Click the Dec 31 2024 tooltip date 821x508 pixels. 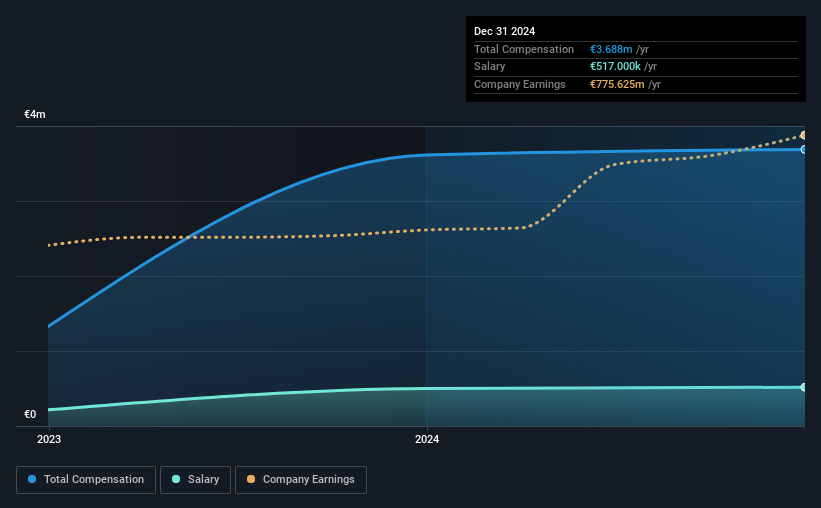click(x=504, y=31)
